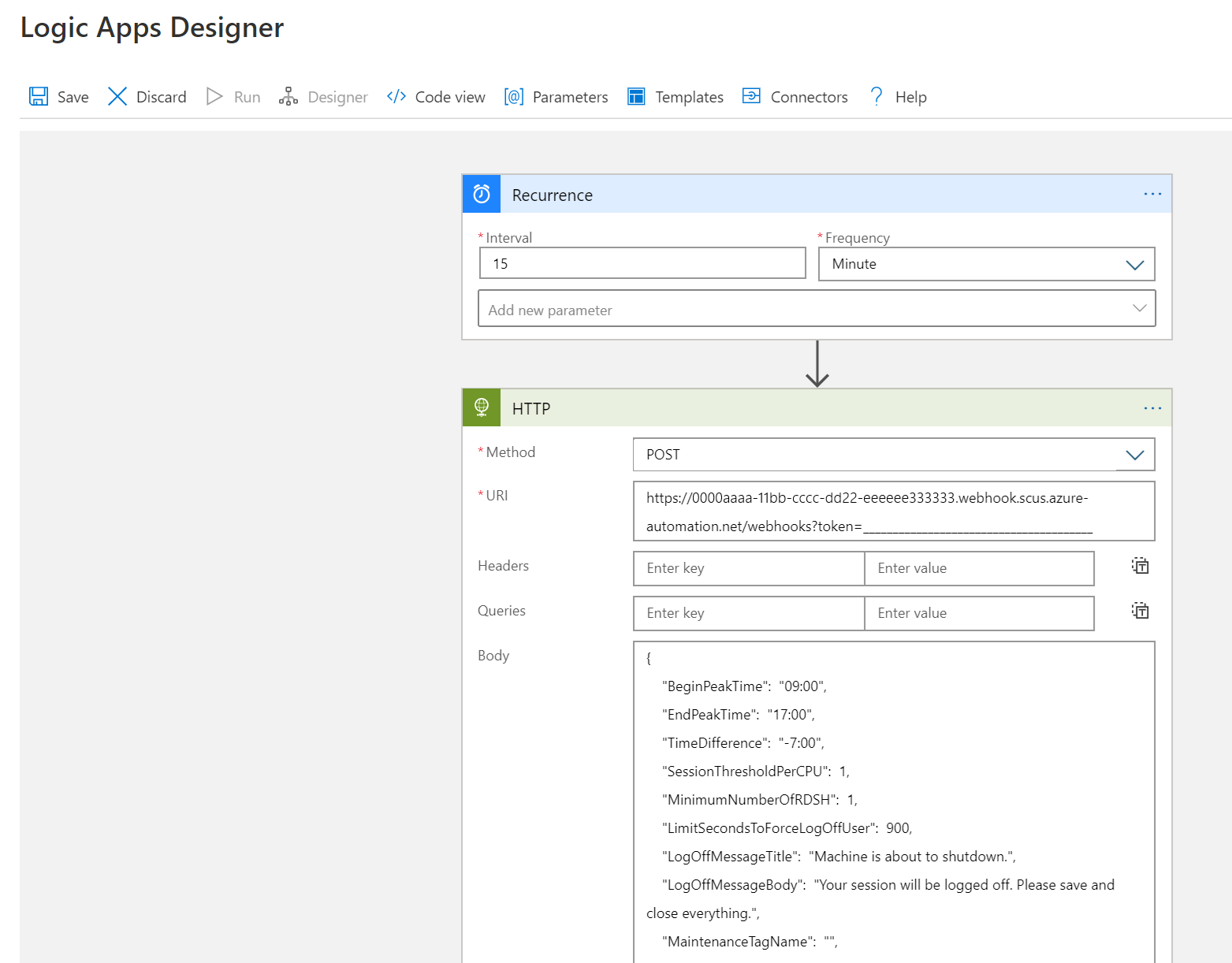Select the Code view icon
1232x963 pixels.
(x=396, y=96)
